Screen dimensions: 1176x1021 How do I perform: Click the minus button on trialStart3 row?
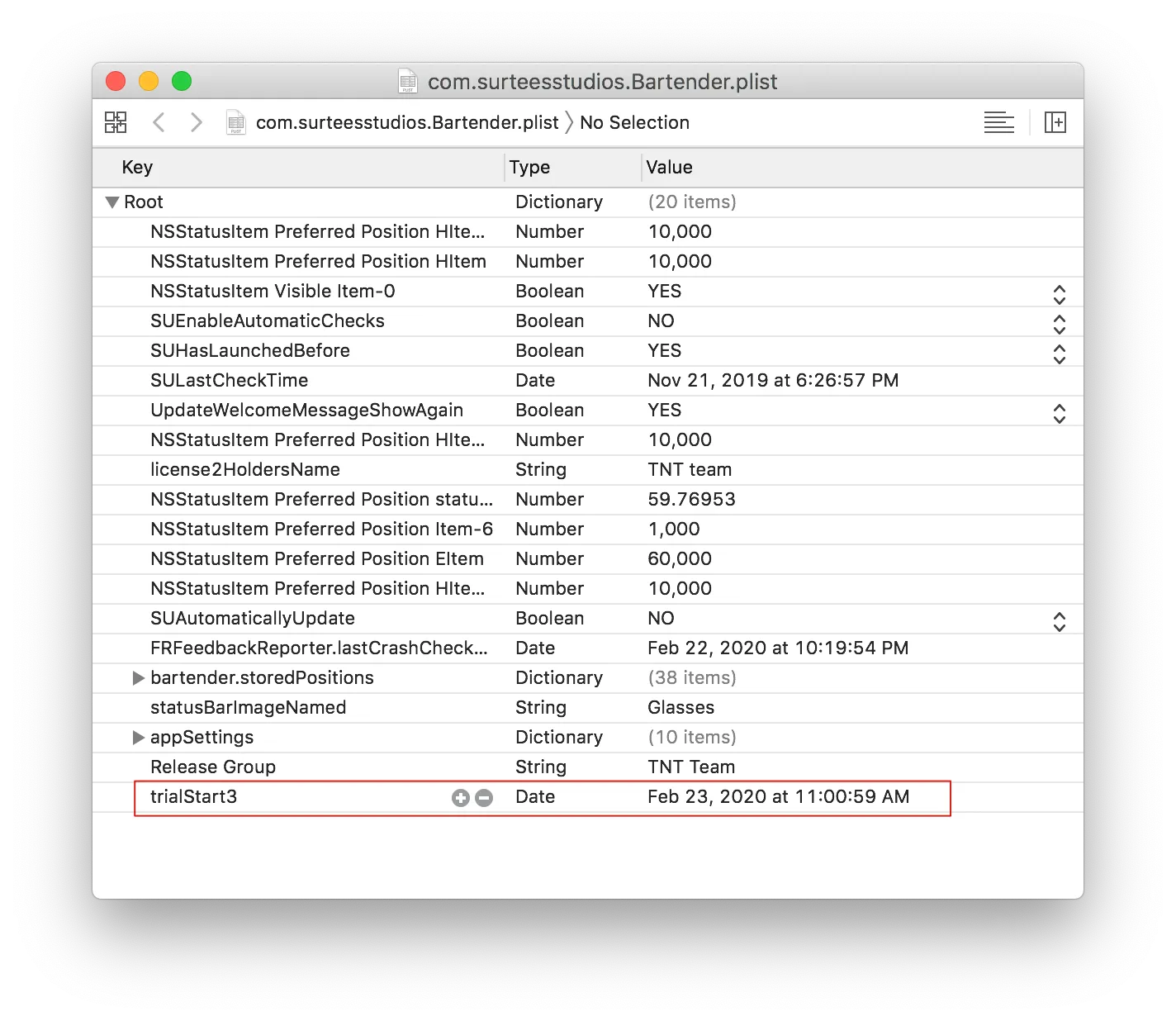click(x=484, y=797)
